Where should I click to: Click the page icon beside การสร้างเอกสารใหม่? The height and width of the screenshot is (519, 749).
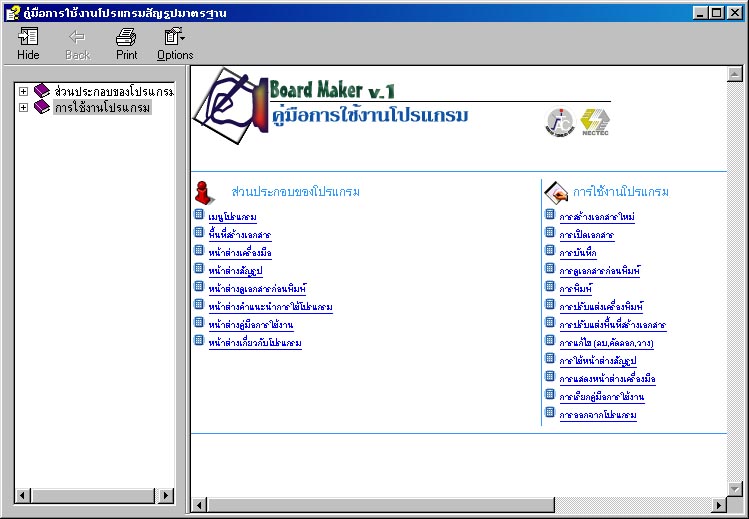tap(550, 214)
